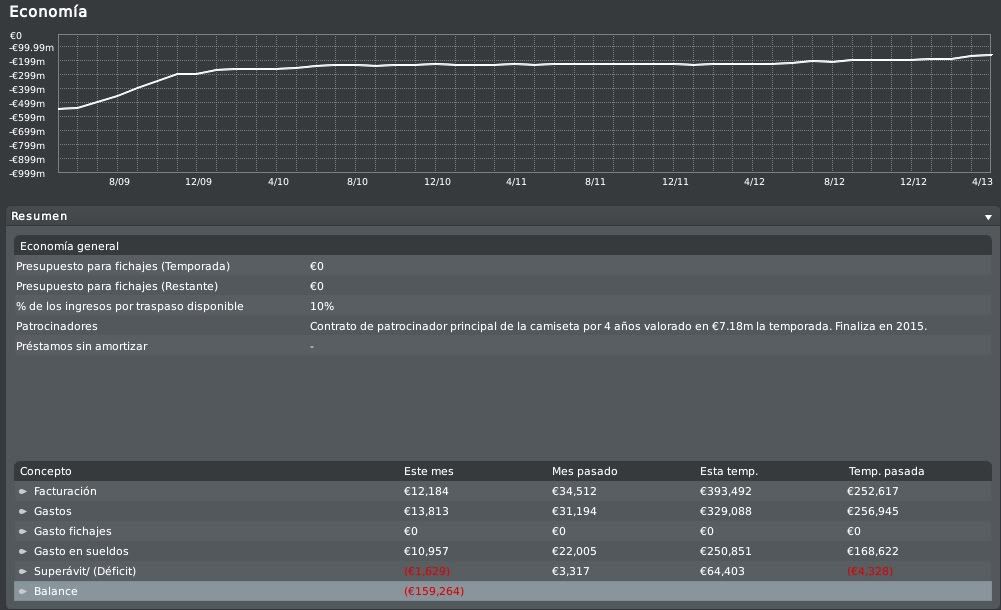The width and height of the screenshot is (1001, 610).
Task: Click Facturación last month value €34,512
Action: (x=574, y=491)
